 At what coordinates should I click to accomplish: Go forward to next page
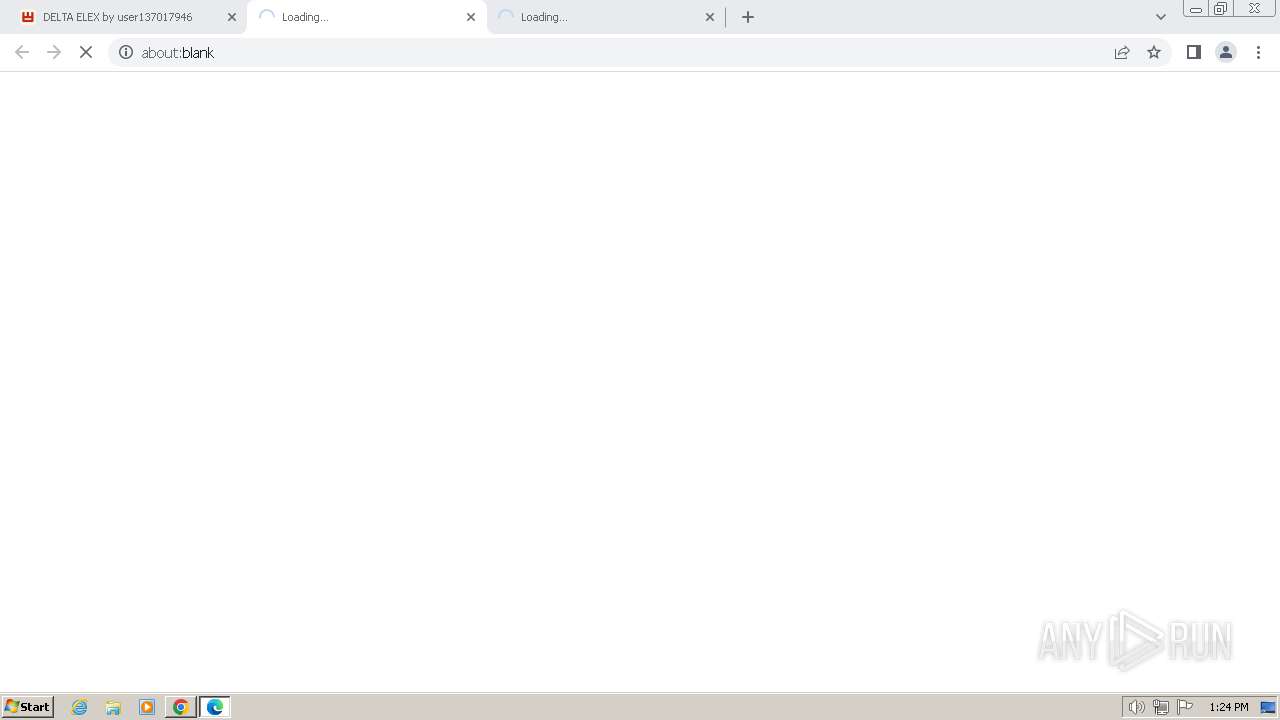[x=54, y=52]
